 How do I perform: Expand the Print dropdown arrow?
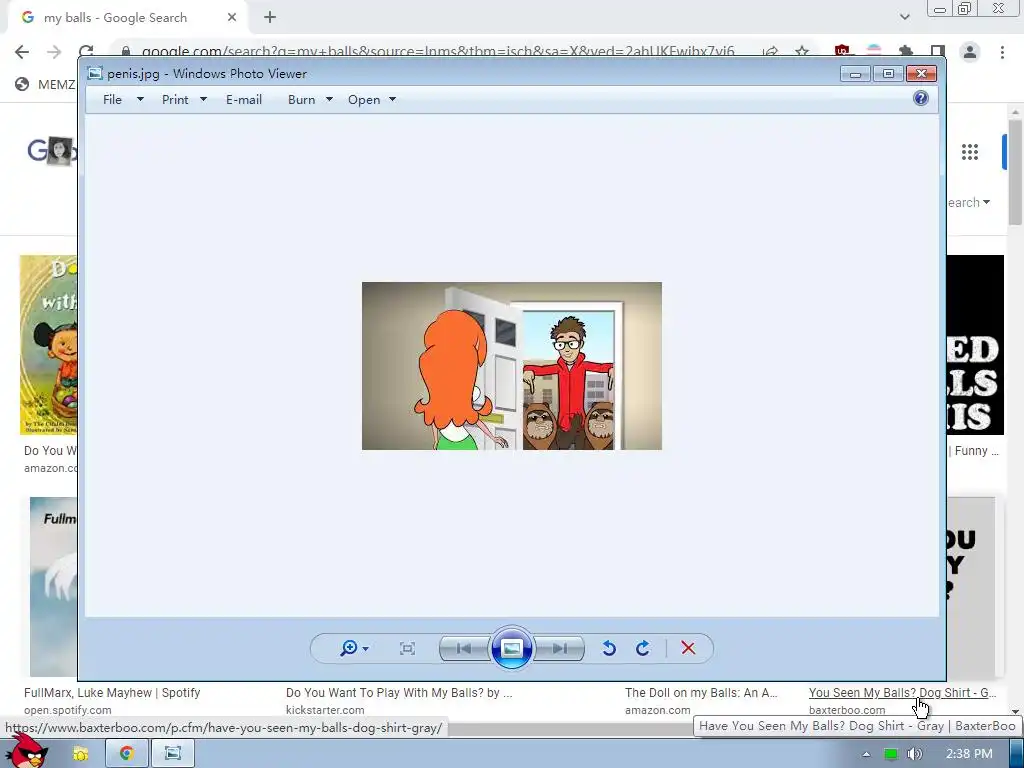tap(203, 99)
